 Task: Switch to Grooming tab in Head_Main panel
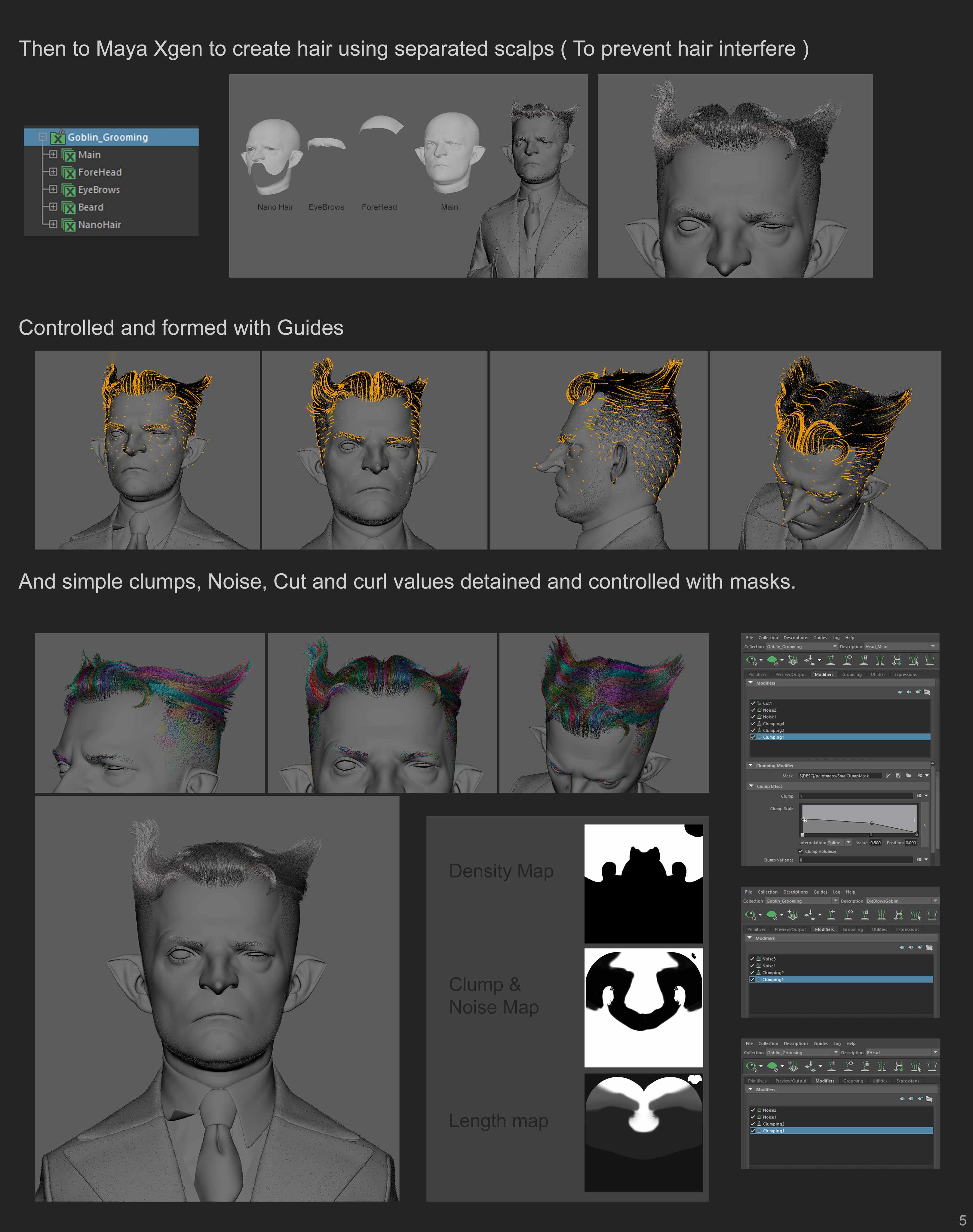coord(852,675)
